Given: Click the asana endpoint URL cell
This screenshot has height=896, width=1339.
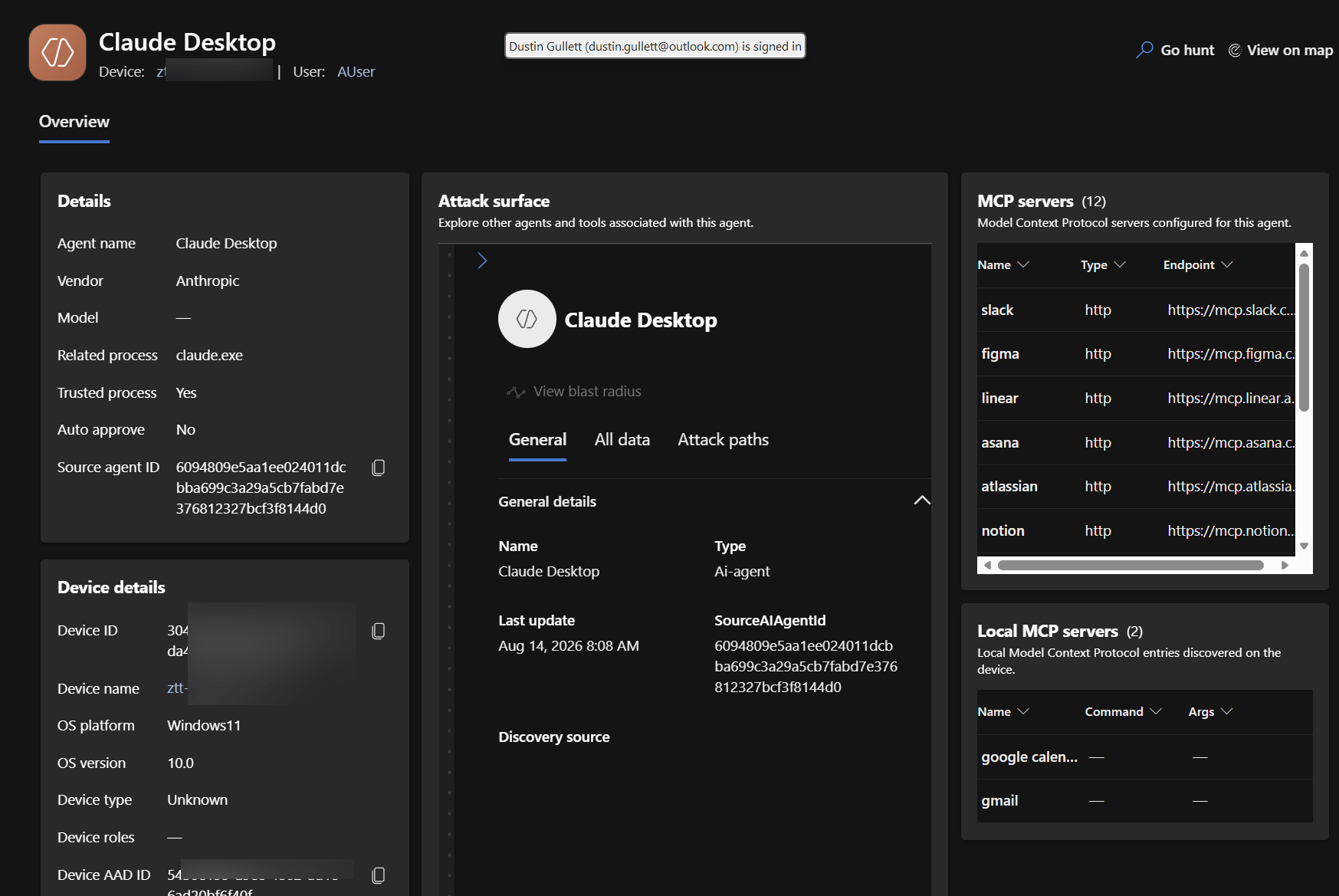Looking at the screenshot, I should click(1231, 443).
